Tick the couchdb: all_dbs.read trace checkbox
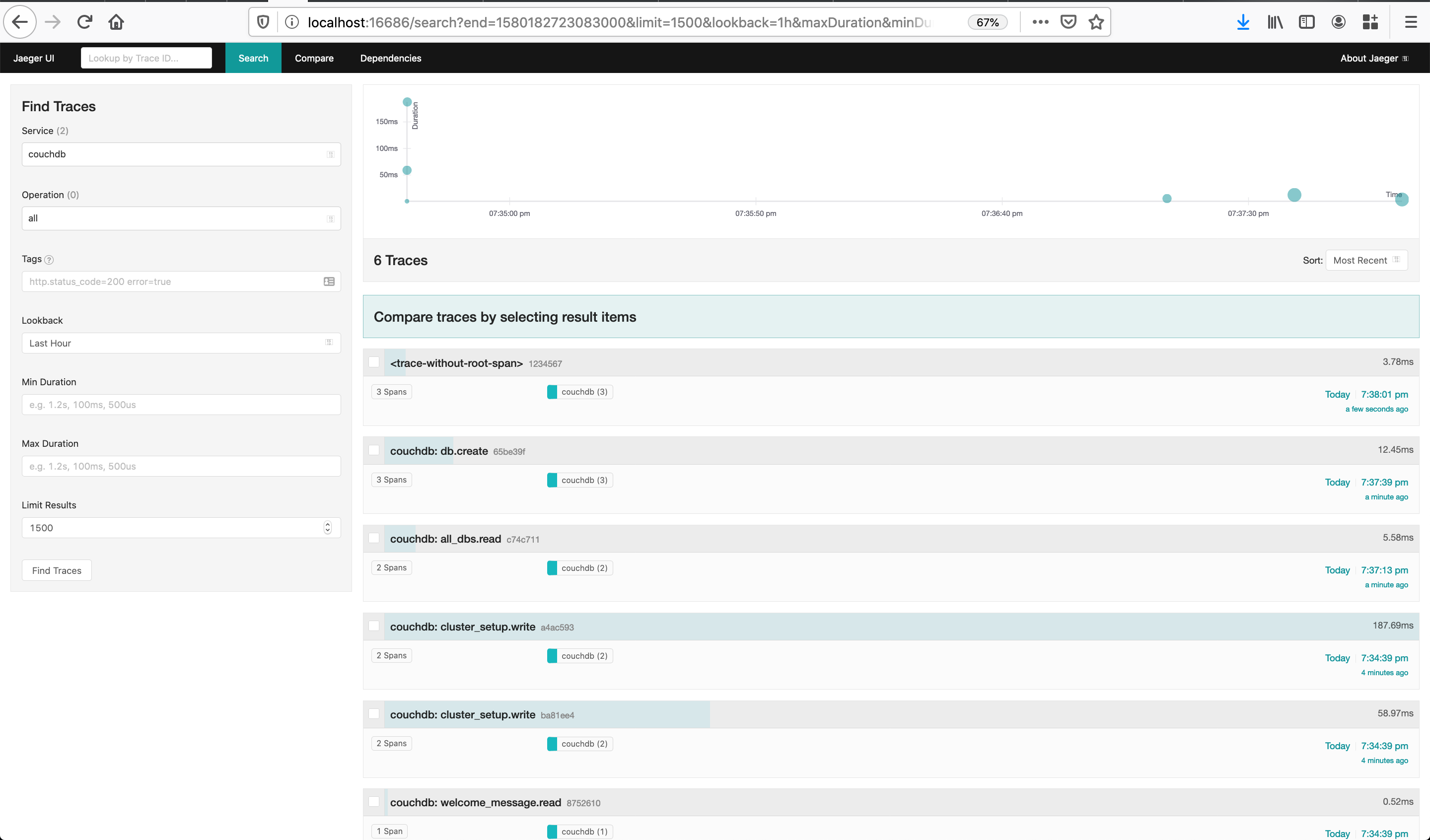Image resolution: width=1430 pixels, height=840 pixels. (374, 538)
